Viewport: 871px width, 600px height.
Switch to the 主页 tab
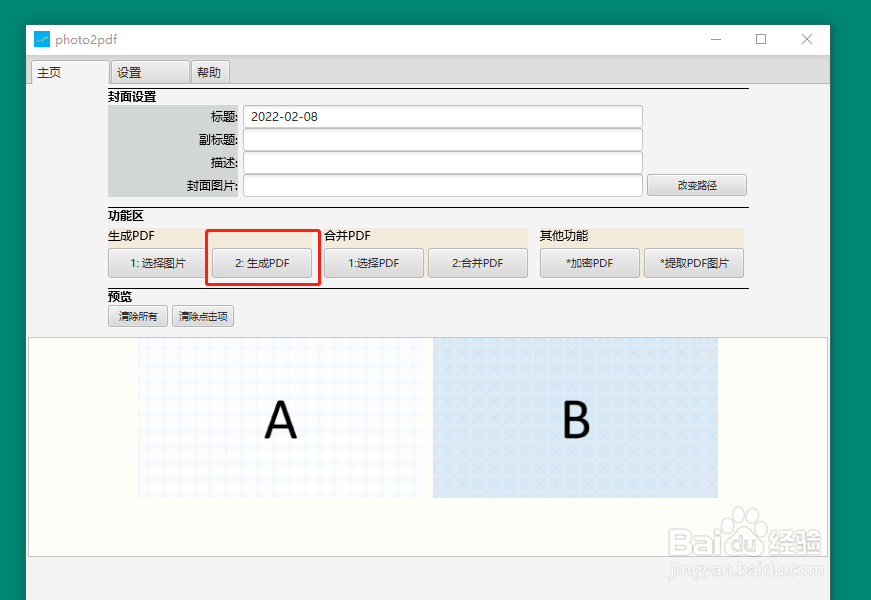tap(70, 72)
